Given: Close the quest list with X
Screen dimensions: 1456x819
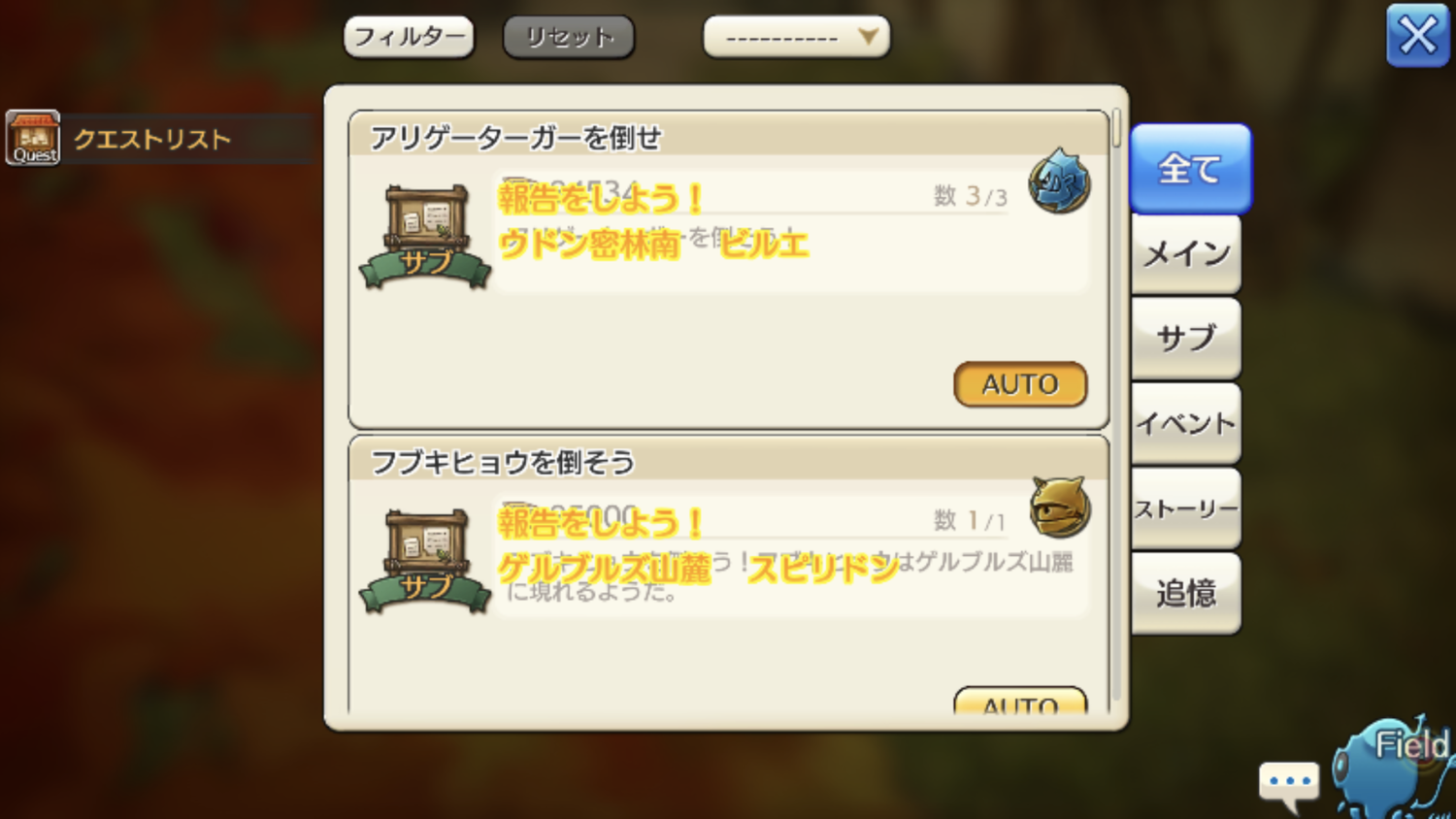Looking at the screenshot, I should click(1417, 36).
